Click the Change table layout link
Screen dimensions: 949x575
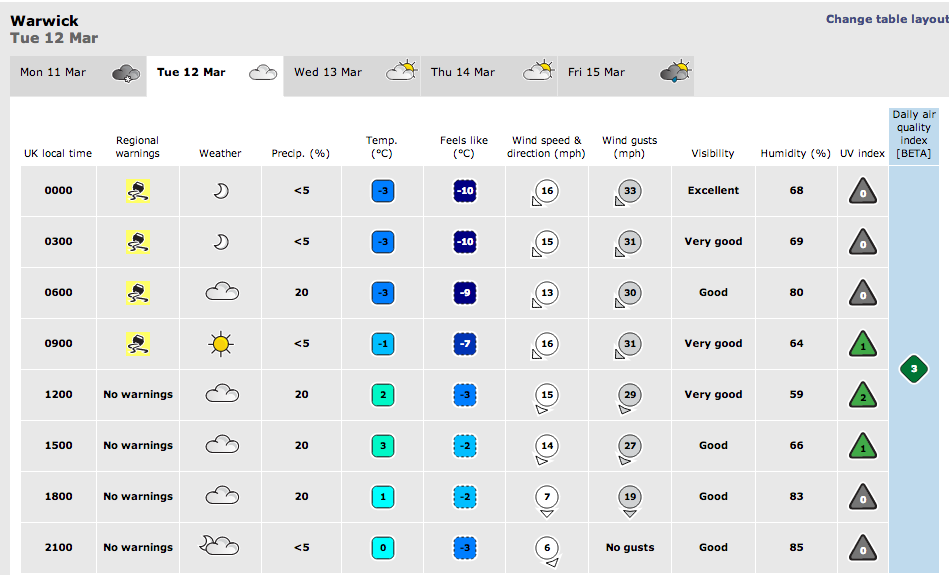click(x=887, y=19)
